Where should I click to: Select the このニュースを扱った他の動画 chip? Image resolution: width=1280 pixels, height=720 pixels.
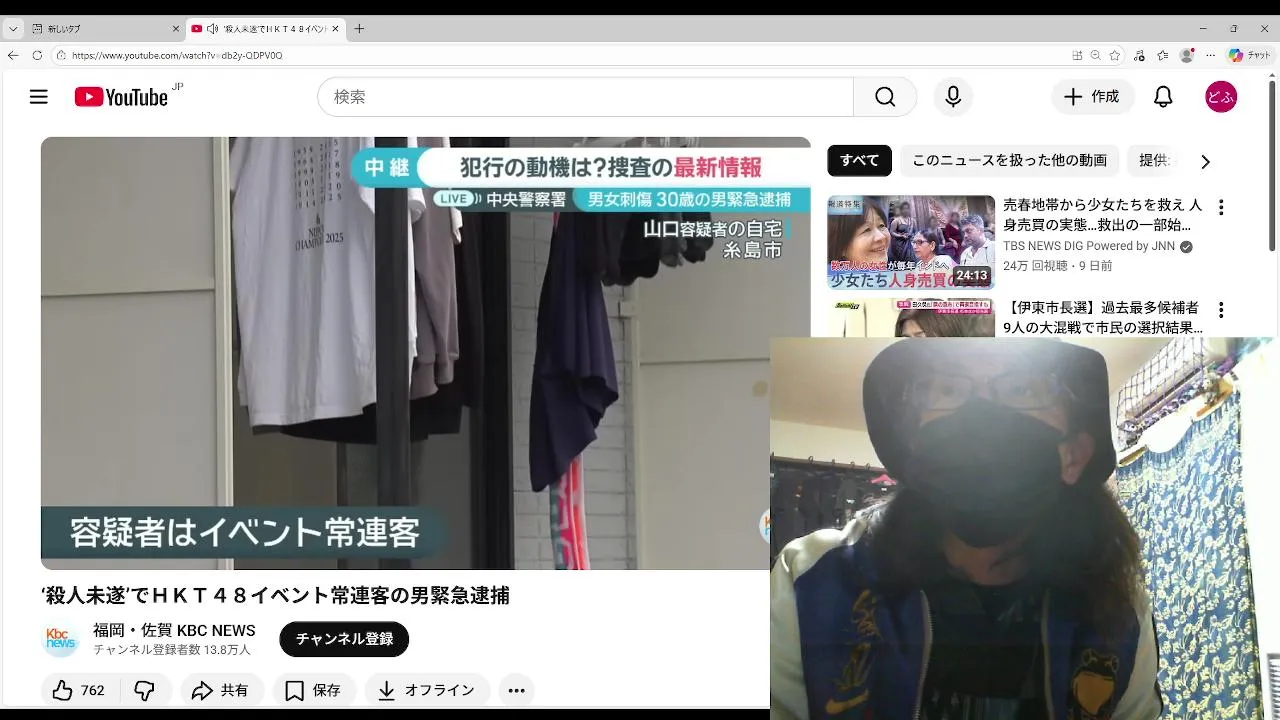pyautogui.click(x=1009, y=160)
